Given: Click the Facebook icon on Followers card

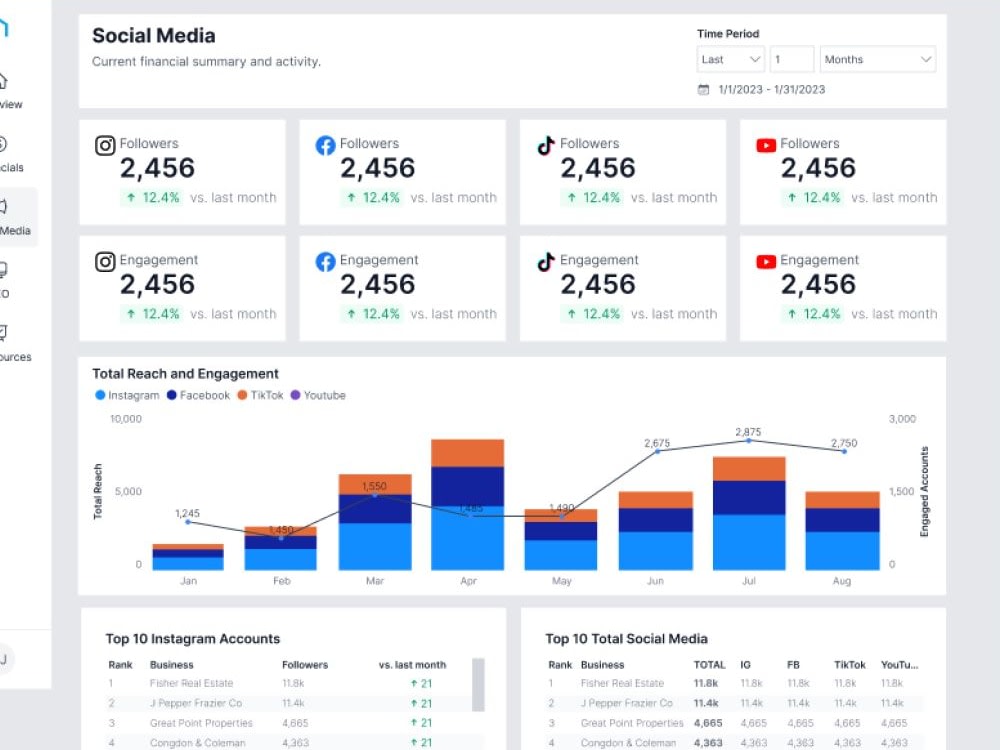Looking at the screenshot, I should (x=325, y=145).
